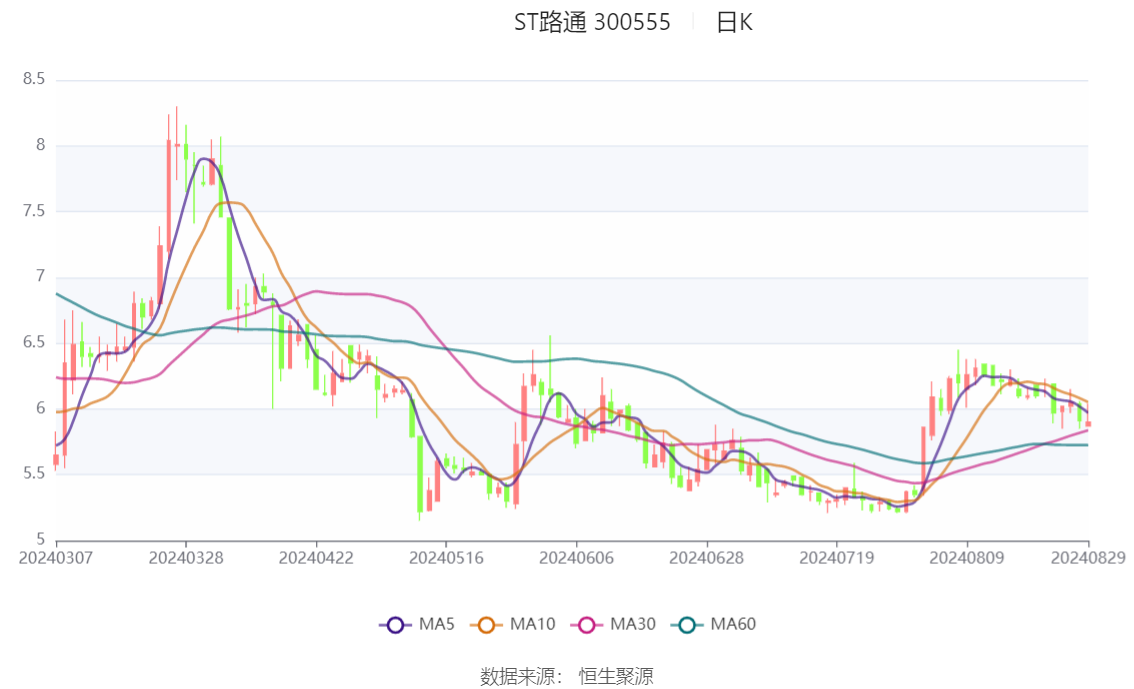Click x-axis date label 20240307
The image size is (1134, 689).
[56, 558]
